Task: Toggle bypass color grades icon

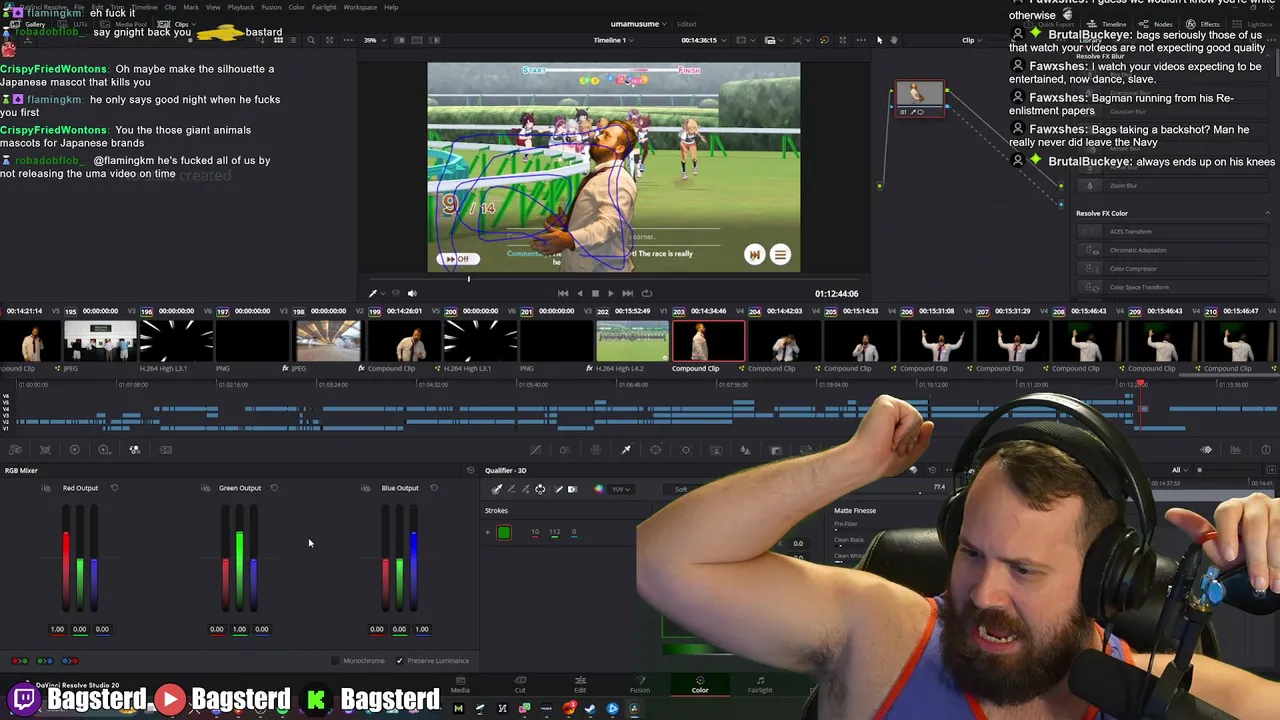Action: pyautogui.click(x=824, y=40)
